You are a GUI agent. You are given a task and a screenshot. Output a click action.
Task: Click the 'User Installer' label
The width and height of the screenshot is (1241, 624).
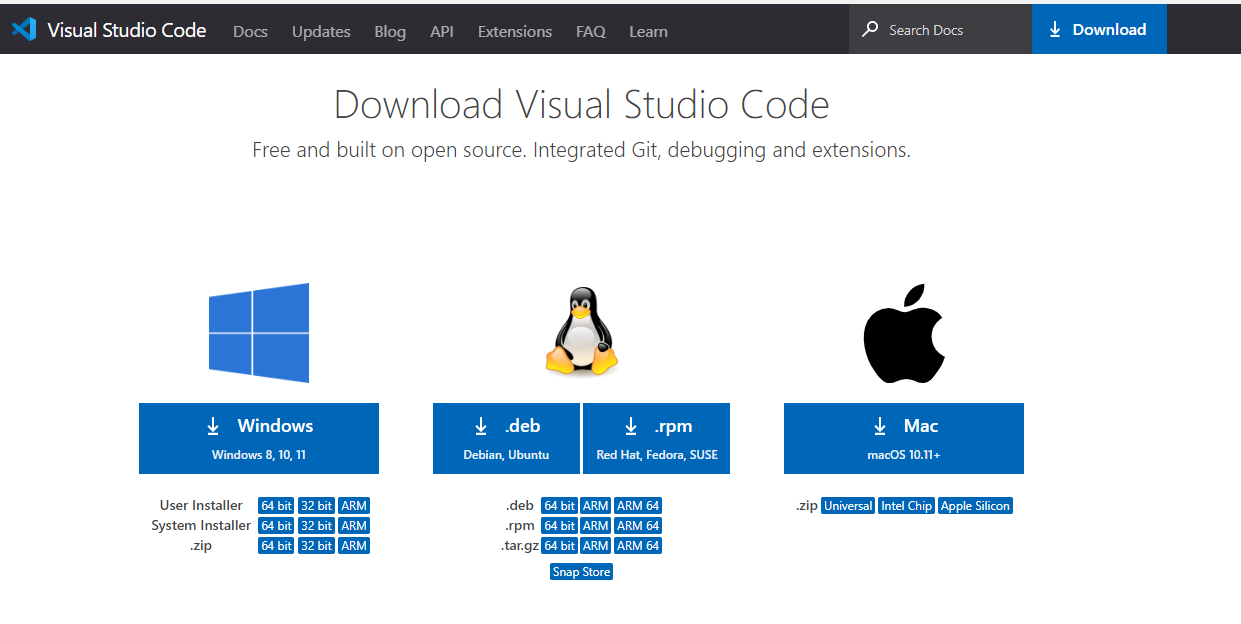pos(201,506)
